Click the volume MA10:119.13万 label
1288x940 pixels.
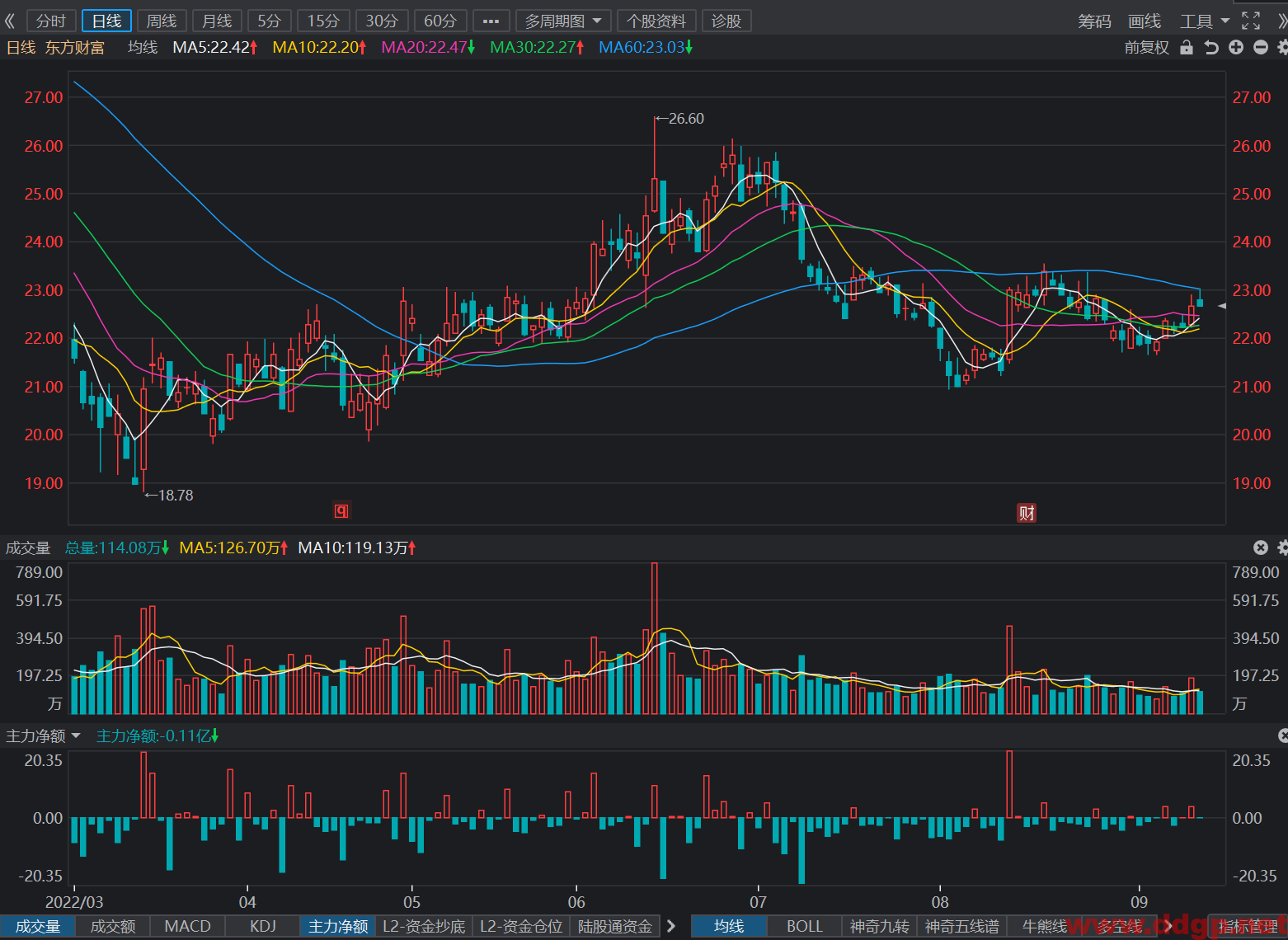(357, 548)
